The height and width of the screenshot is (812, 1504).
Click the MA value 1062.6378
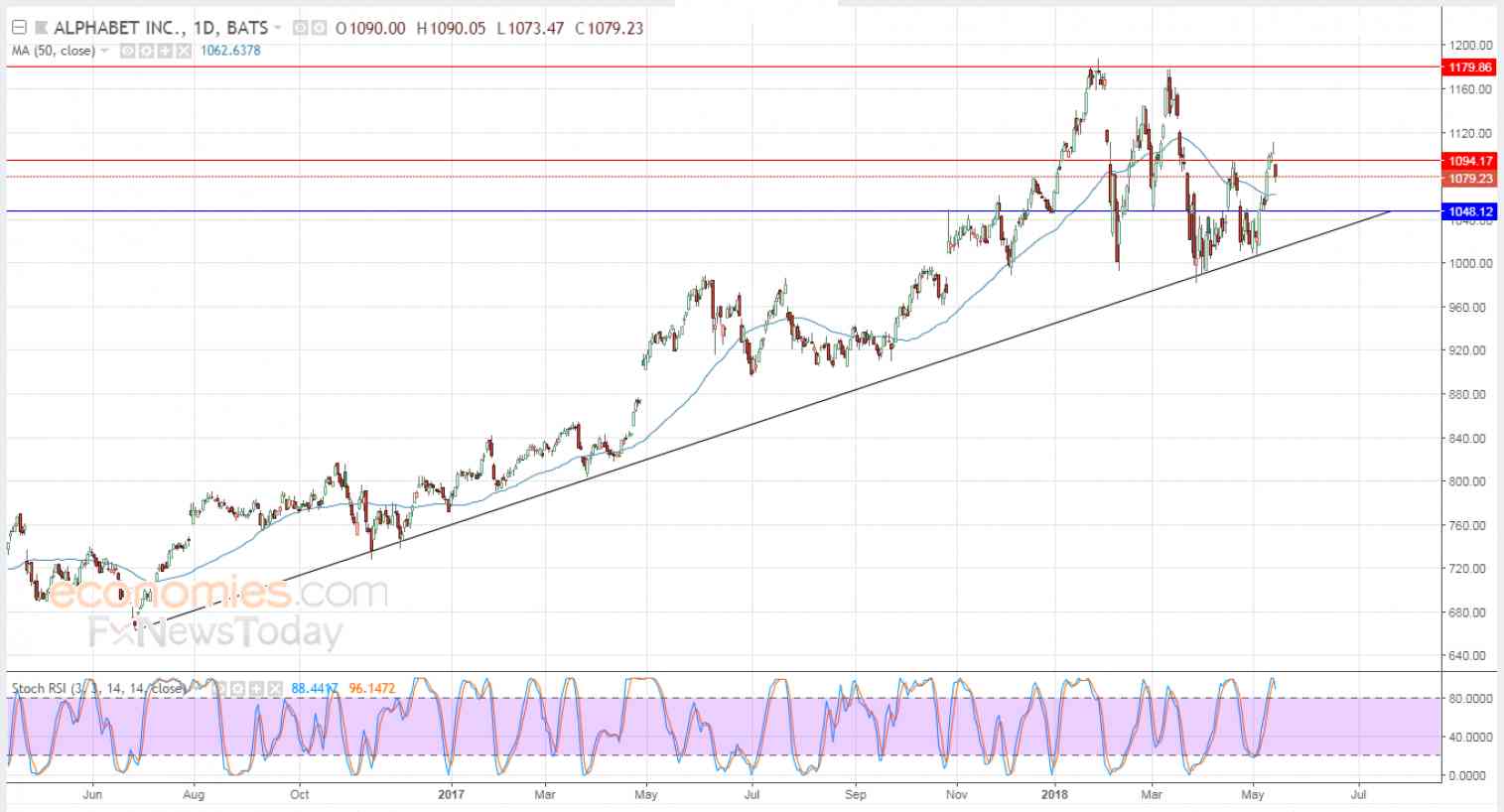coord(230,51)
